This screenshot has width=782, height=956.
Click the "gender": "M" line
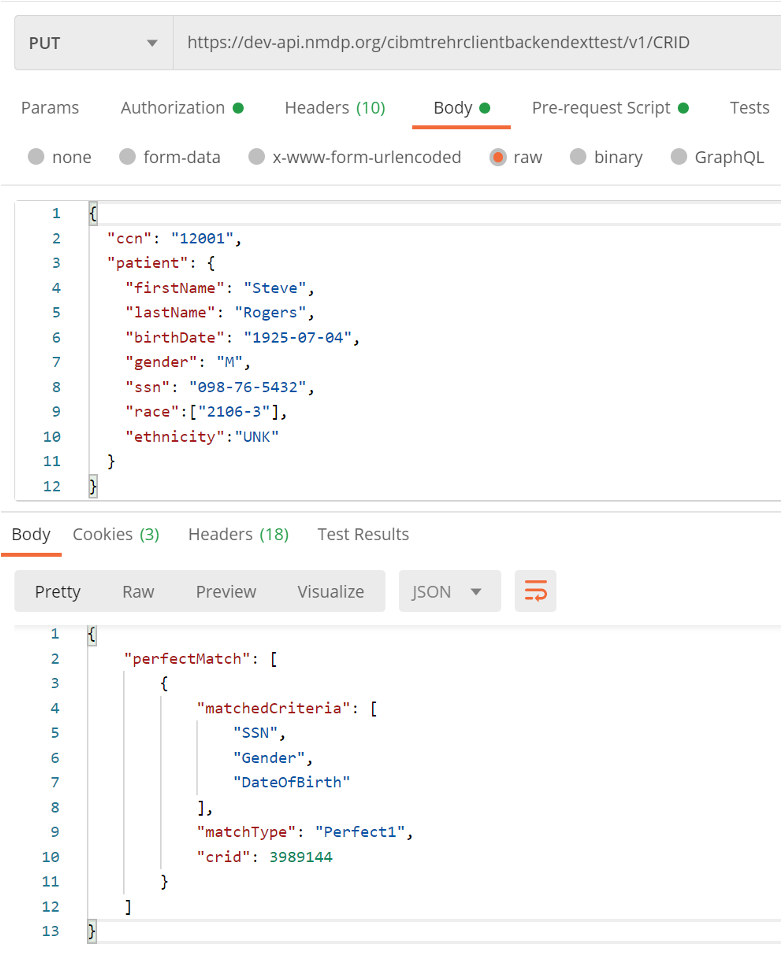(188, 362)
